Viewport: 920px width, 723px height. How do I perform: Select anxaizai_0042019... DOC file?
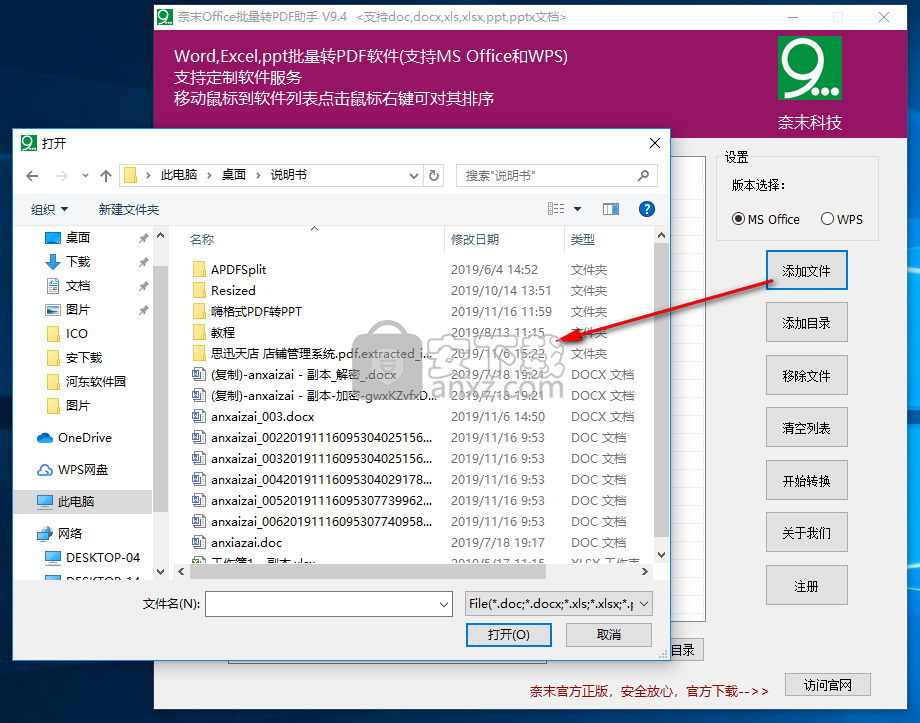coord(321,480)
